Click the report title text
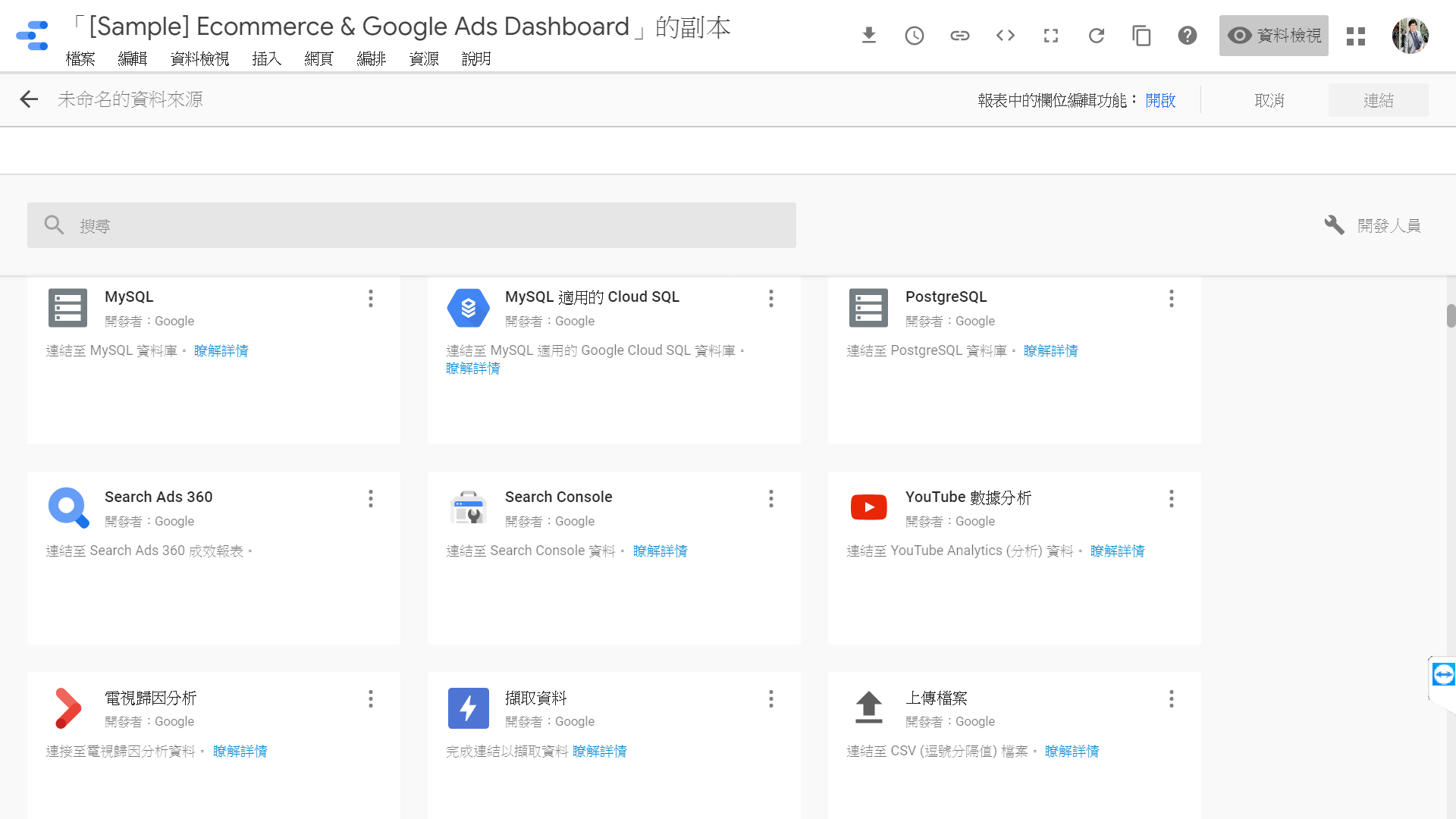The image size is (1456, 819). (x=400, y=27)
